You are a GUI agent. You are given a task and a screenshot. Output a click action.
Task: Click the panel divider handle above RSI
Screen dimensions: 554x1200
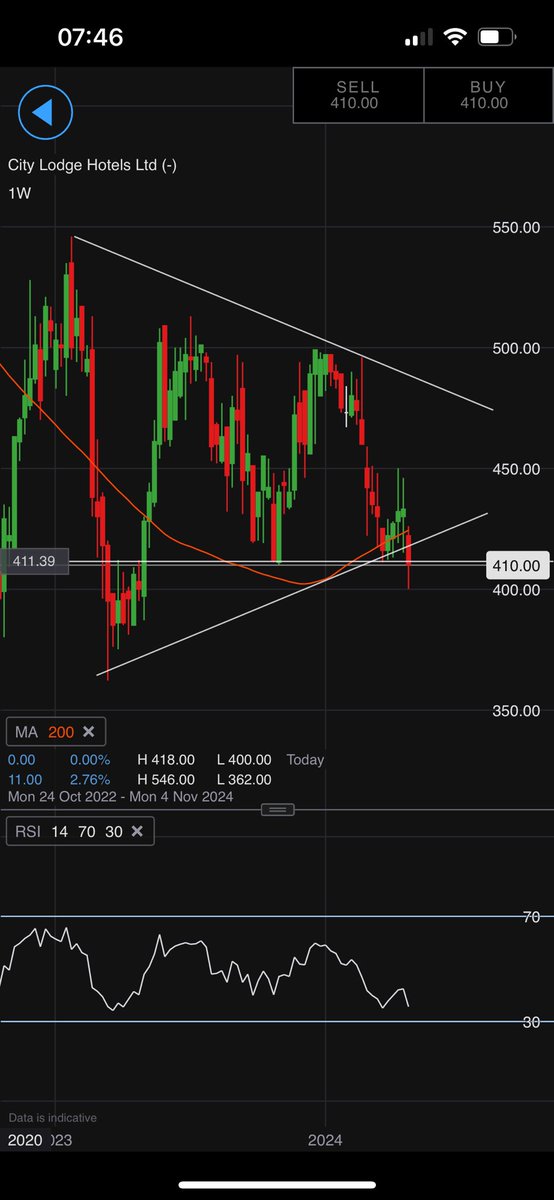(277, 809)
